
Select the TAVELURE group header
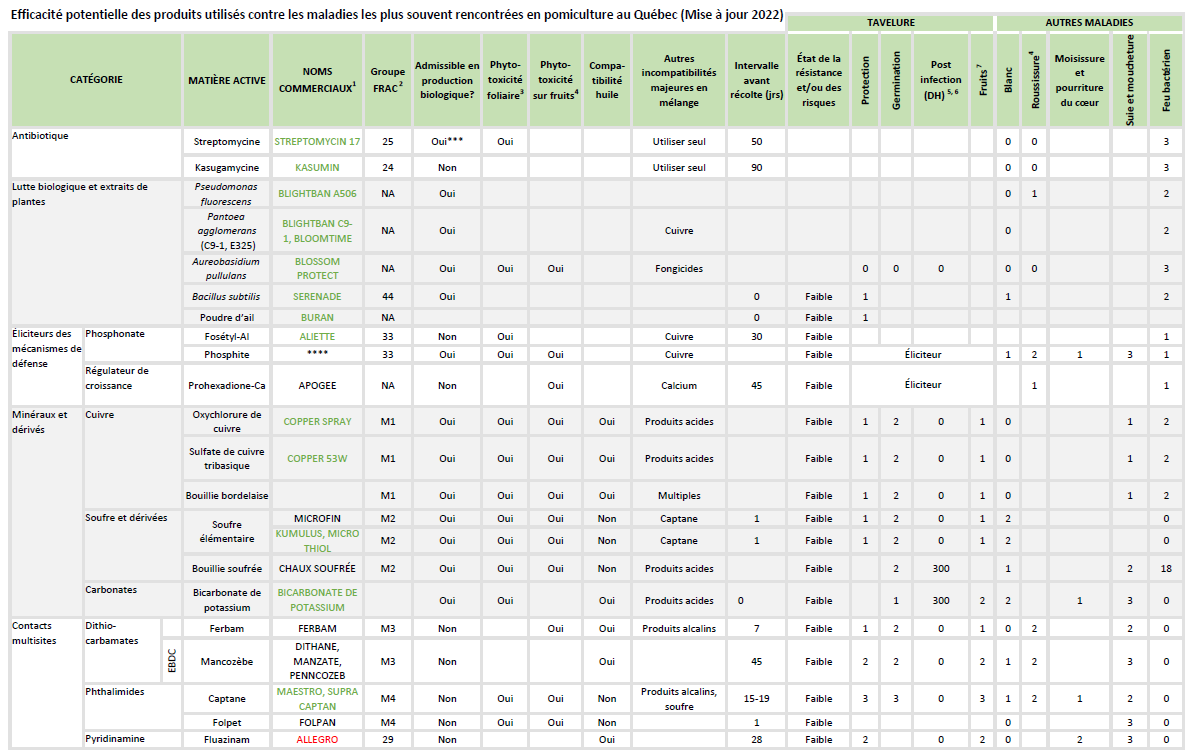pos(890,22)
